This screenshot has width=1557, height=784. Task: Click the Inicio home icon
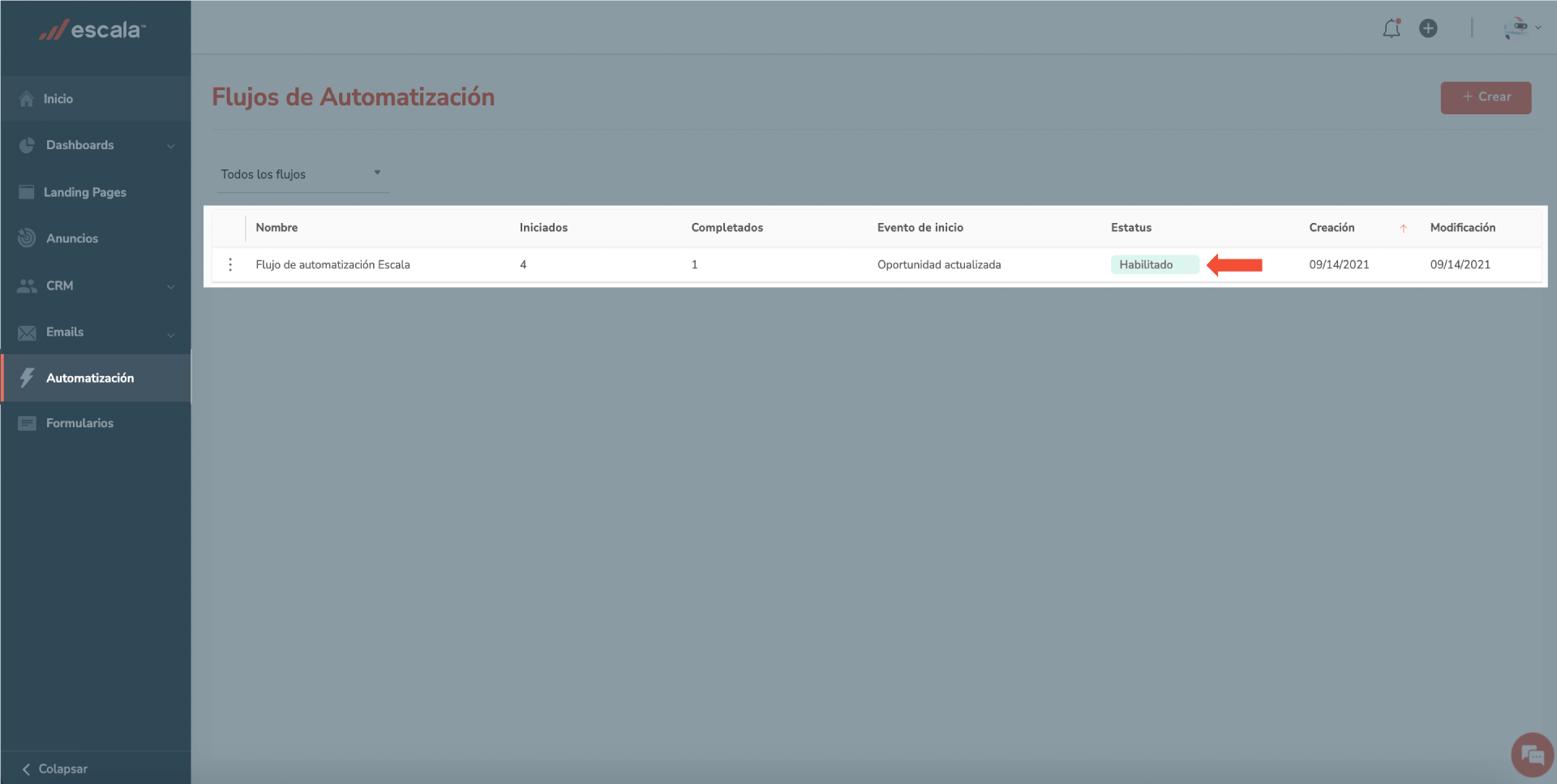tap(27, 99)
